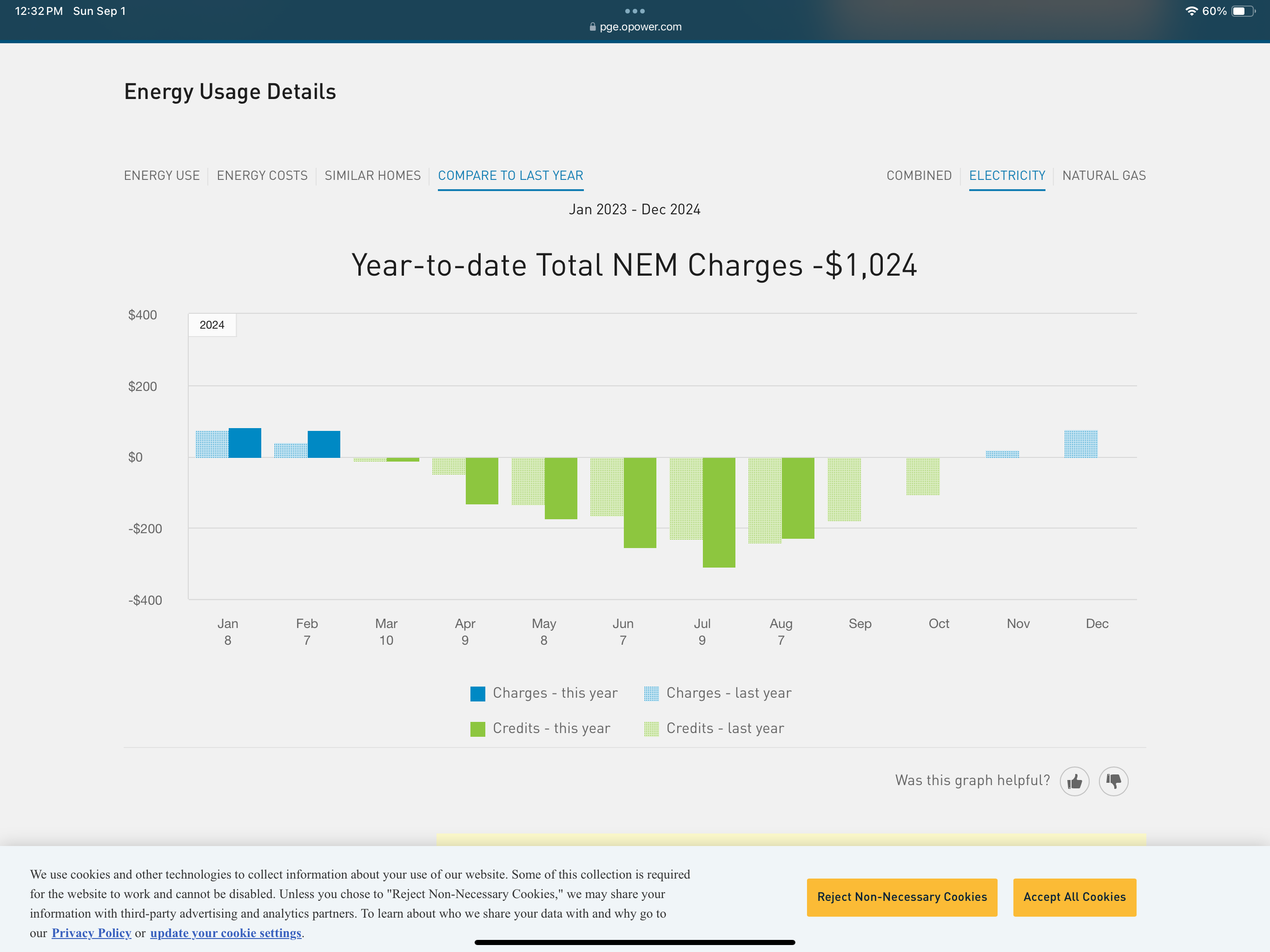Open the Energy Use tab
This screenshot has height=952, width=1270.
pos(162,176)
